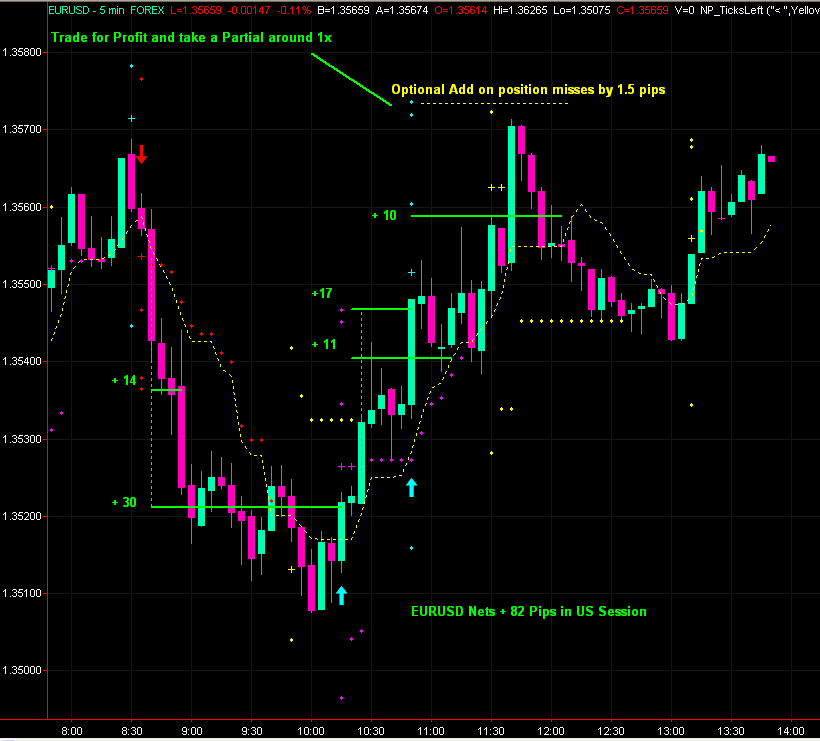The height and width of the screenshot is (741, 820).
Task: Select the 'Trade for Profit and take a Partial' note
Action: coord(191,38)
